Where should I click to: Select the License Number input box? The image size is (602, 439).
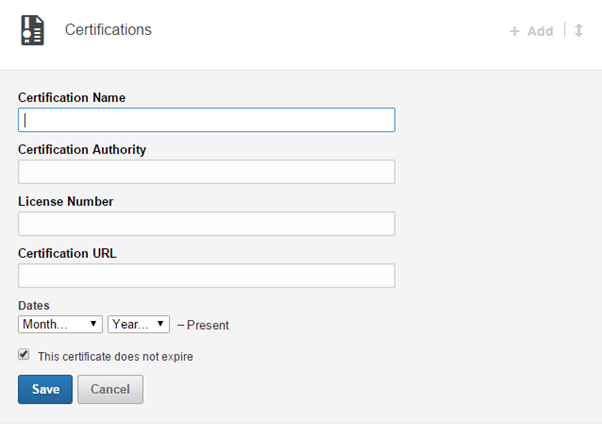pos(207,224)
